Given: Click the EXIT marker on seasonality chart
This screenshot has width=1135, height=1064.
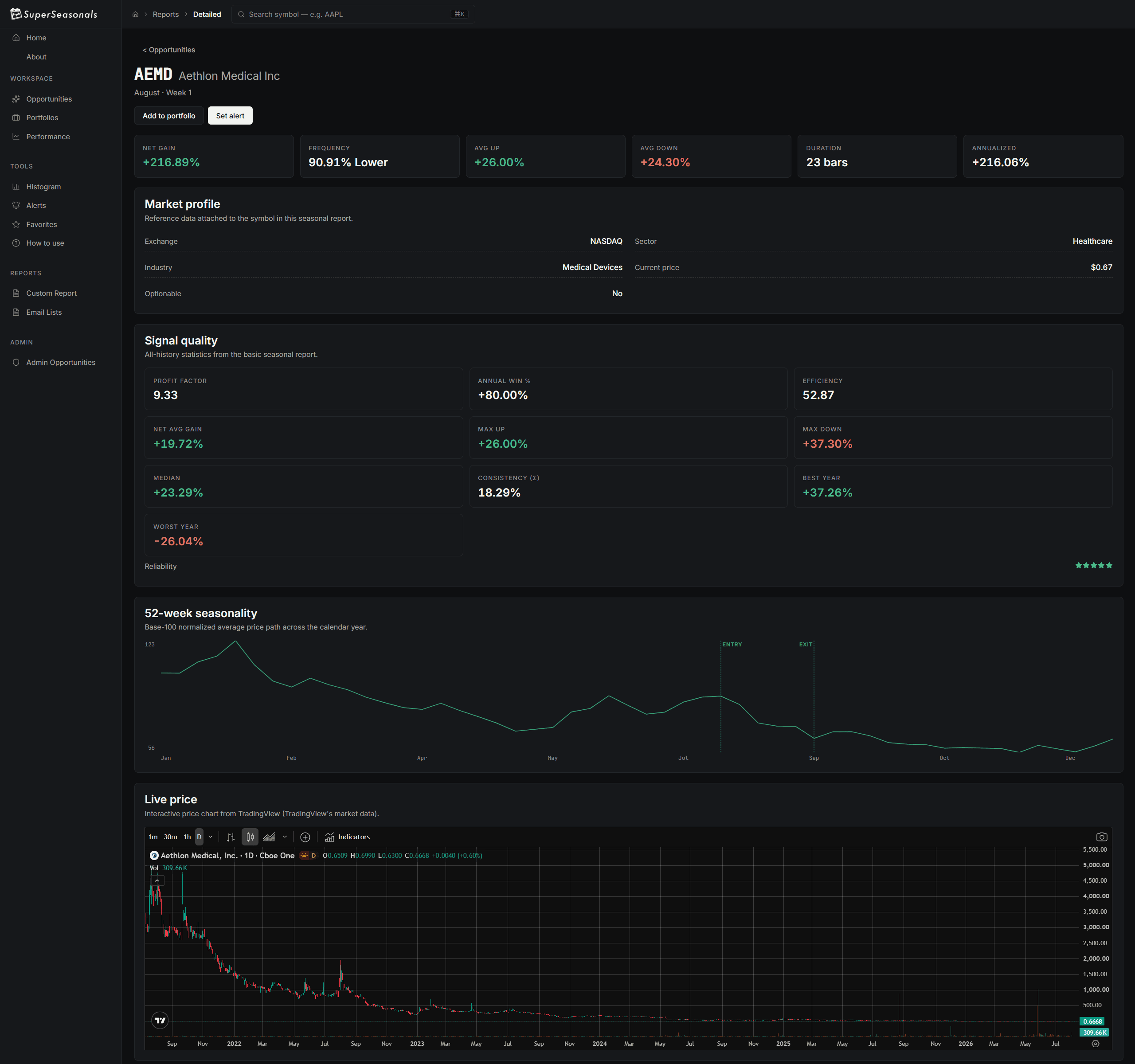Looking at the screenshot, I should (805, 645).
